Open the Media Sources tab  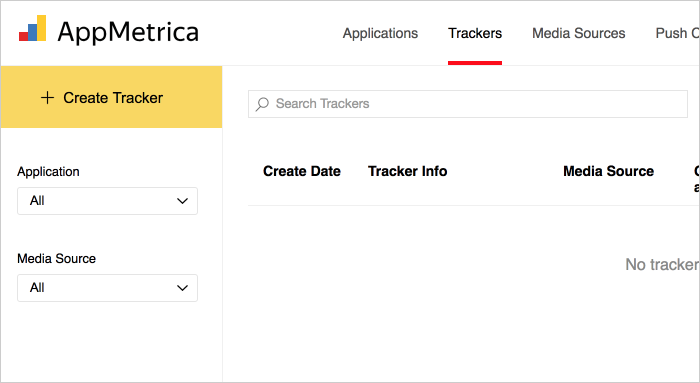[x=579, y=33]
